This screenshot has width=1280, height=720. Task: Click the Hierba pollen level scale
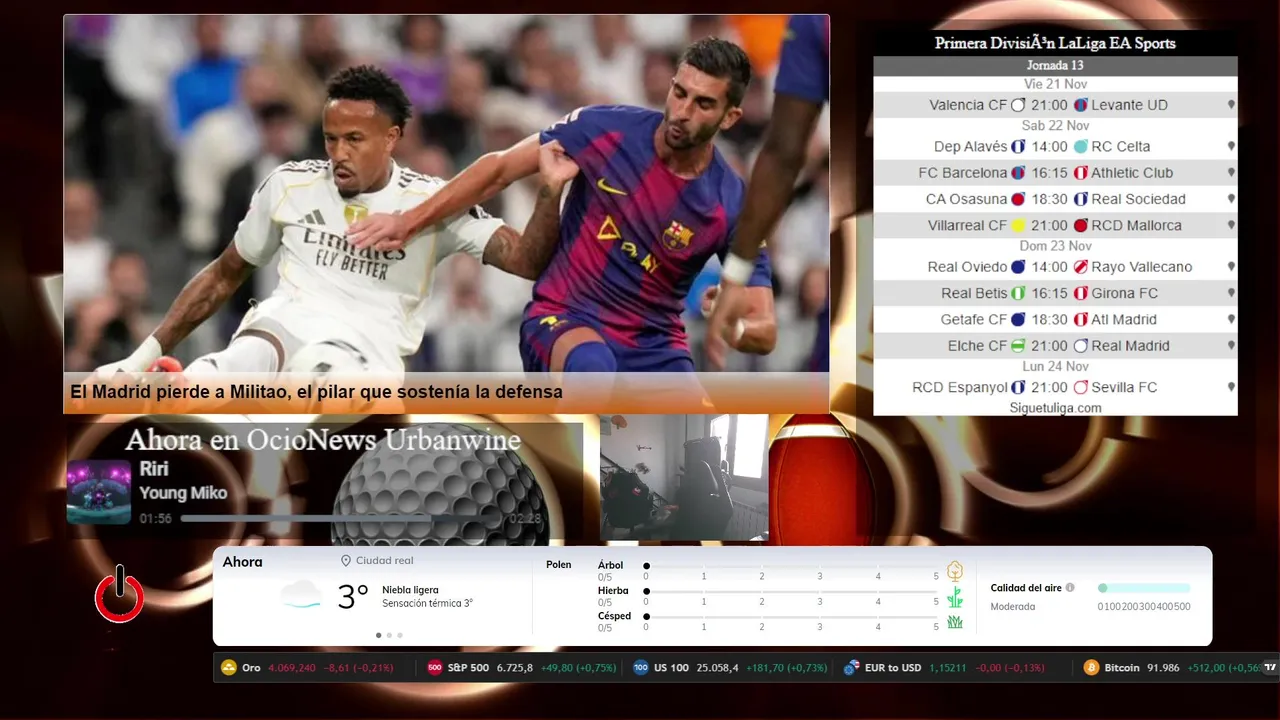791,591
